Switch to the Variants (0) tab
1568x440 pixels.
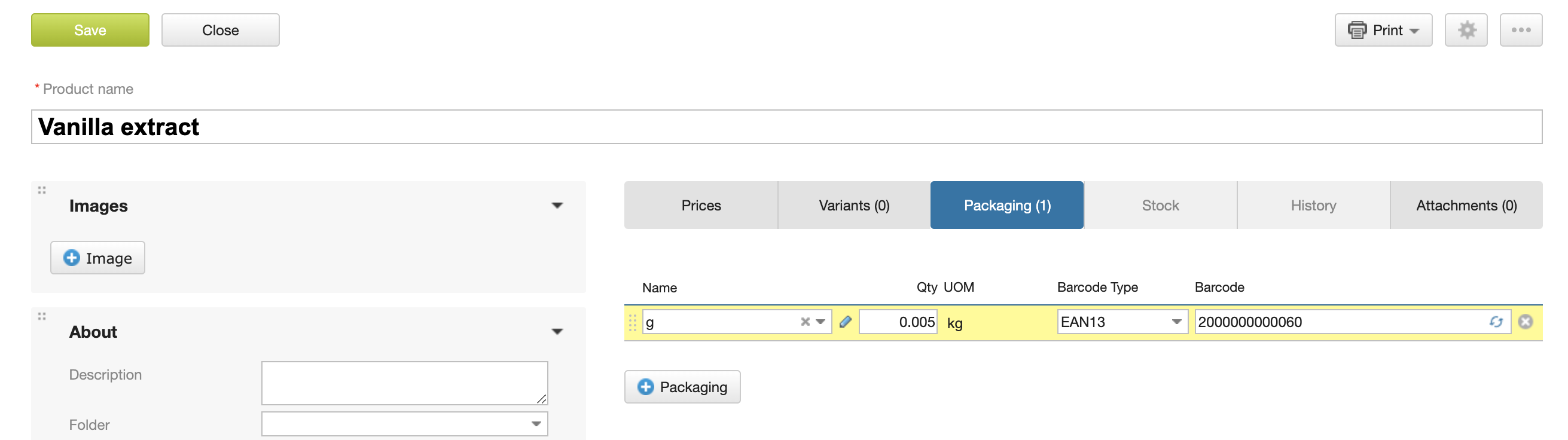tap(854, 205)
